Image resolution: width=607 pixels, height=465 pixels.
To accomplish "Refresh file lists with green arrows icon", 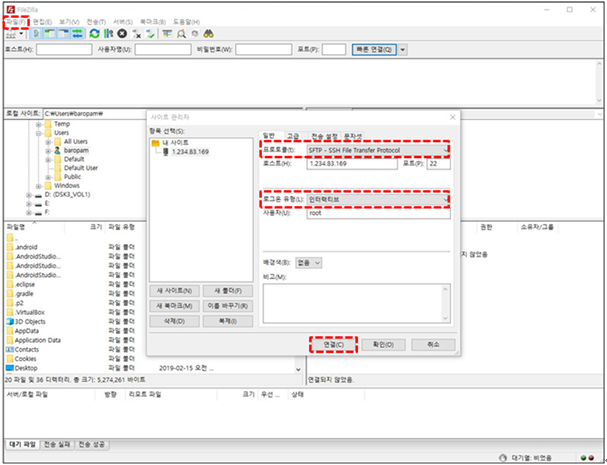I will point(94,34).
